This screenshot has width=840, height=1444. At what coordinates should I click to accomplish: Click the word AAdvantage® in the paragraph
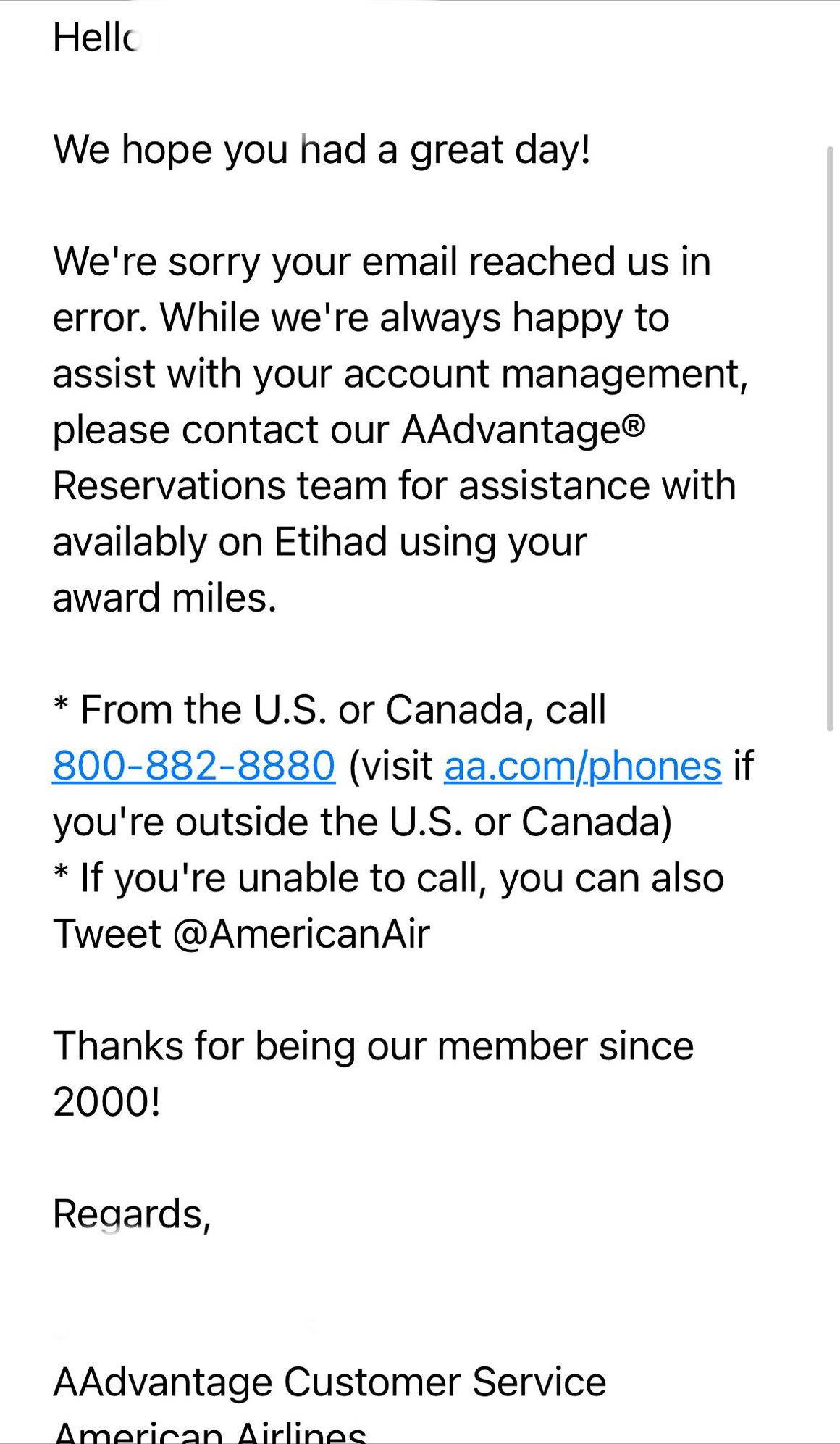pyautogui.click(x=523, y=430)
